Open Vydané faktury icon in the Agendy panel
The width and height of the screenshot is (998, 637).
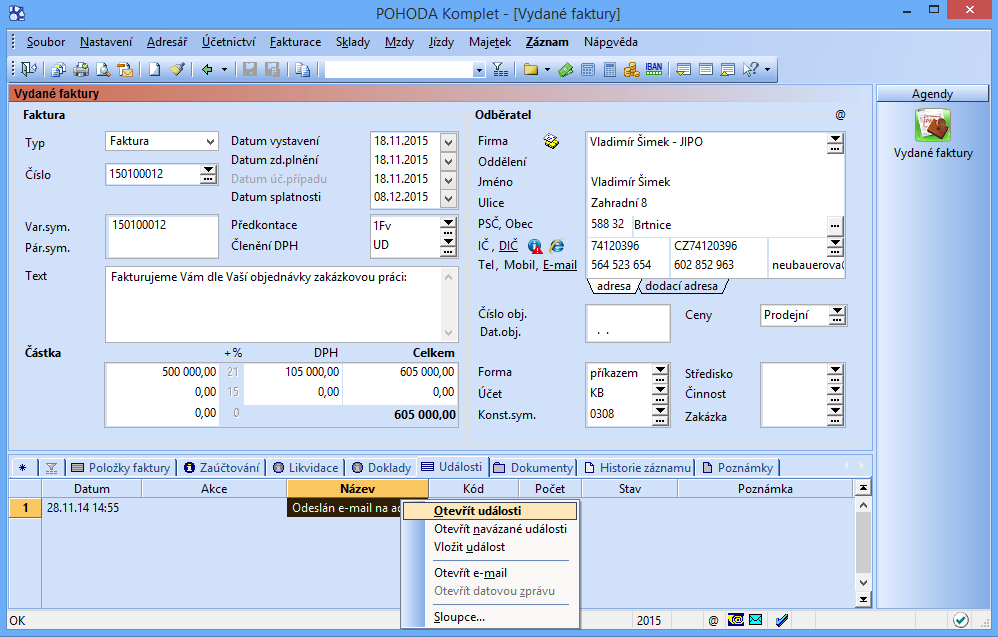[933, 125]
